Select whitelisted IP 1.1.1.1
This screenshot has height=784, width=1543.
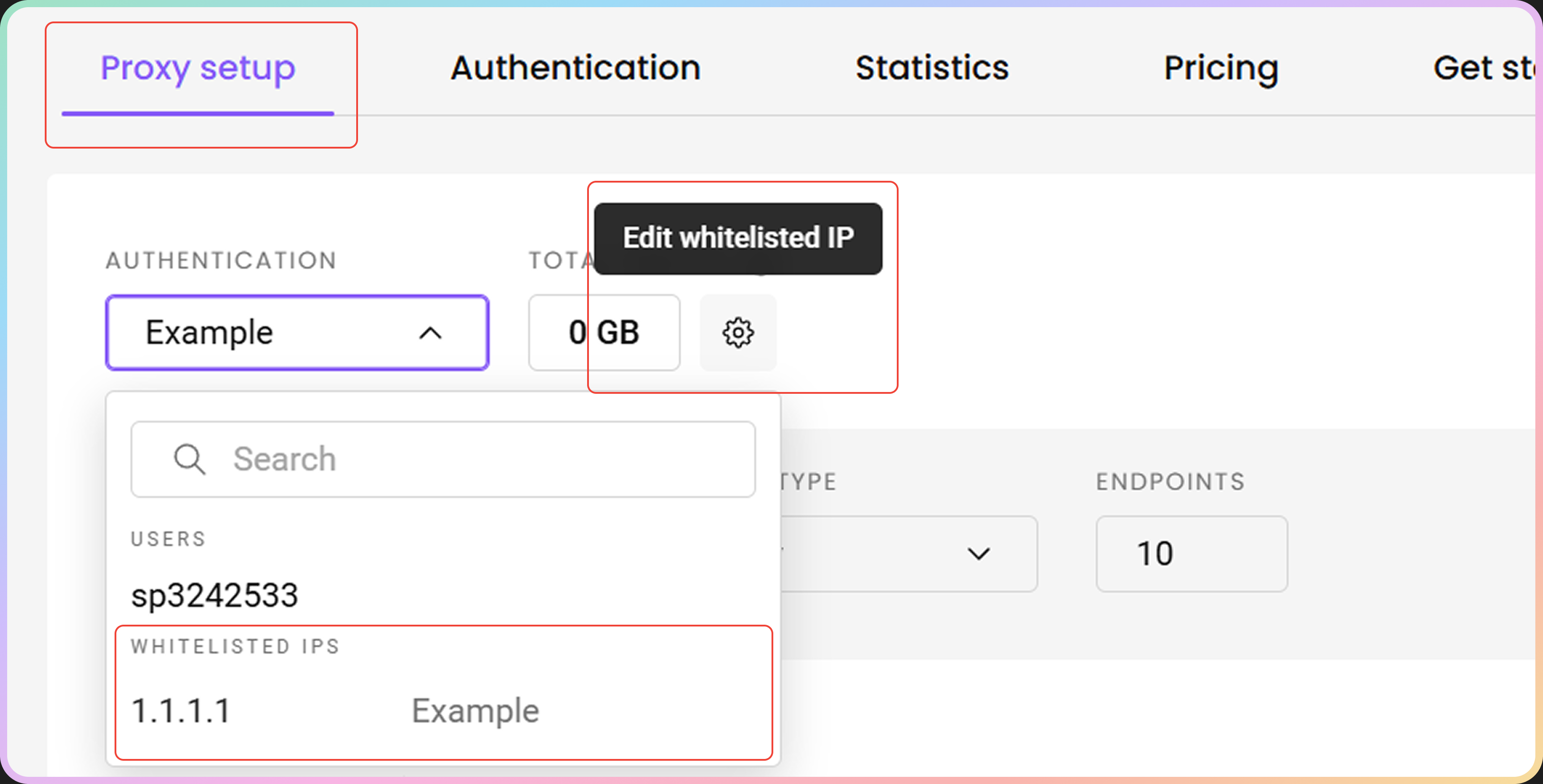(181, 711)
